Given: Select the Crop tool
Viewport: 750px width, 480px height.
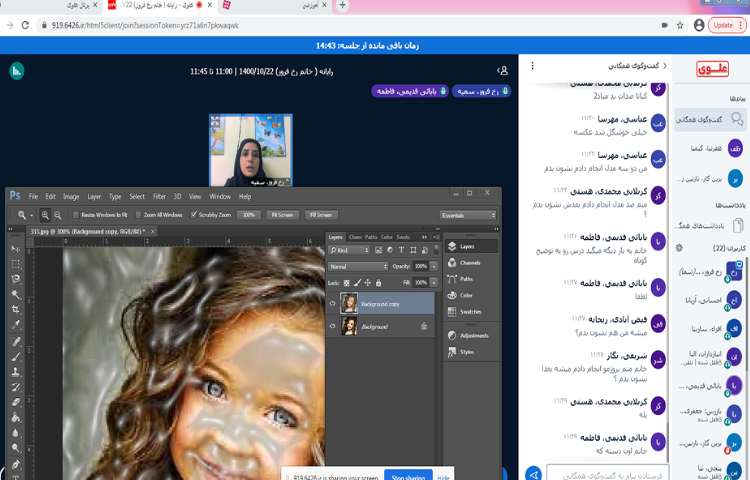Looking at the screenshot, I should 15,310.
